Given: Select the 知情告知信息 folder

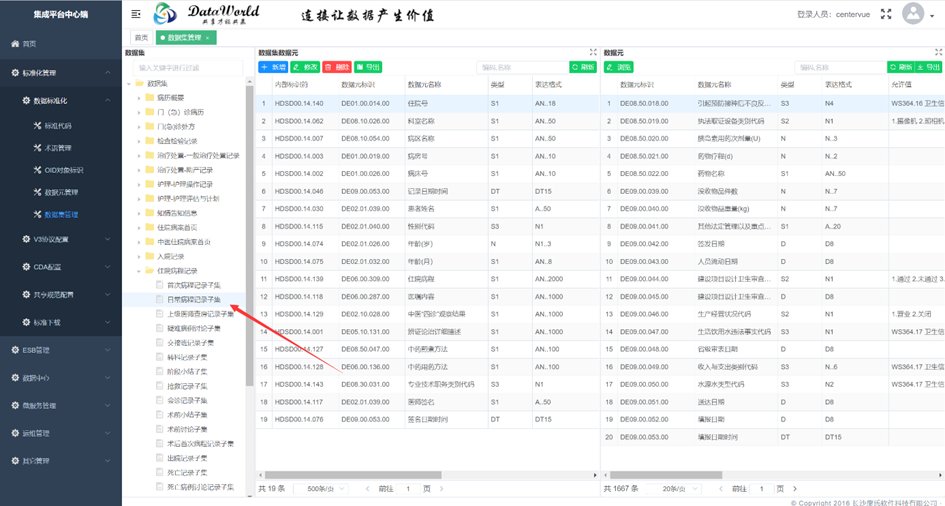Looking at the screenshot, I should 177,213.
